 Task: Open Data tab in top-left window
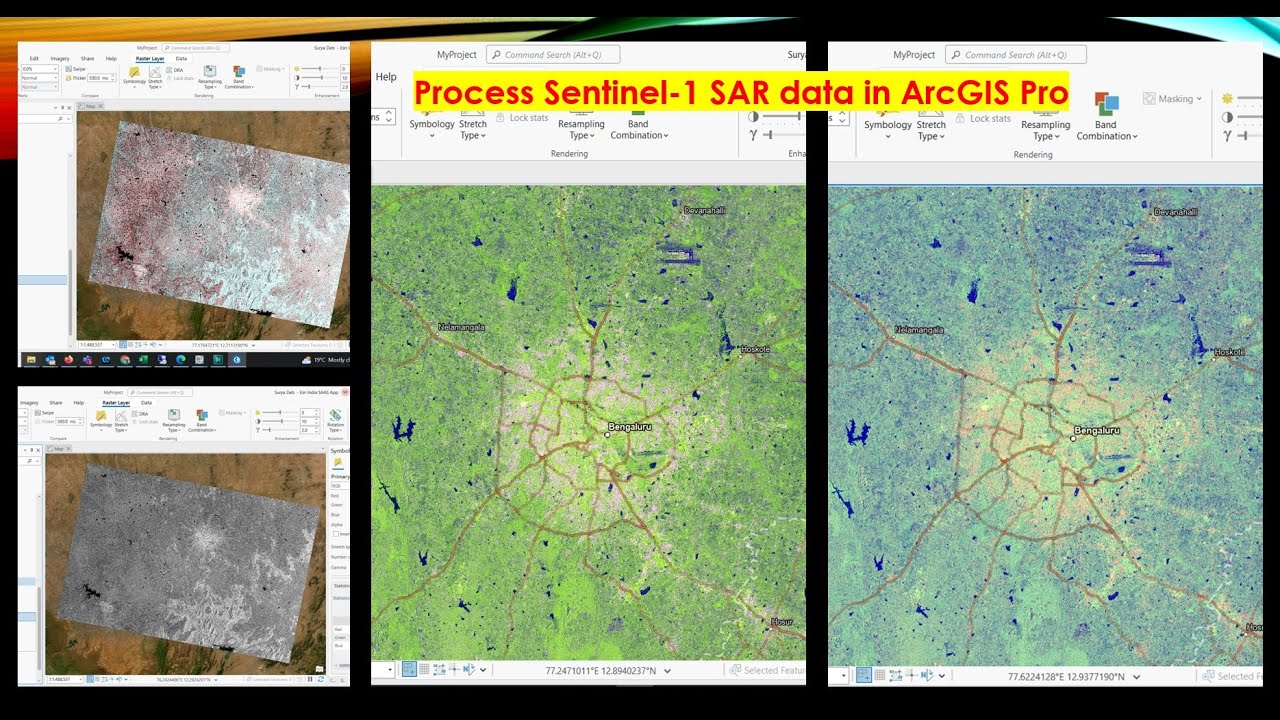181,59
